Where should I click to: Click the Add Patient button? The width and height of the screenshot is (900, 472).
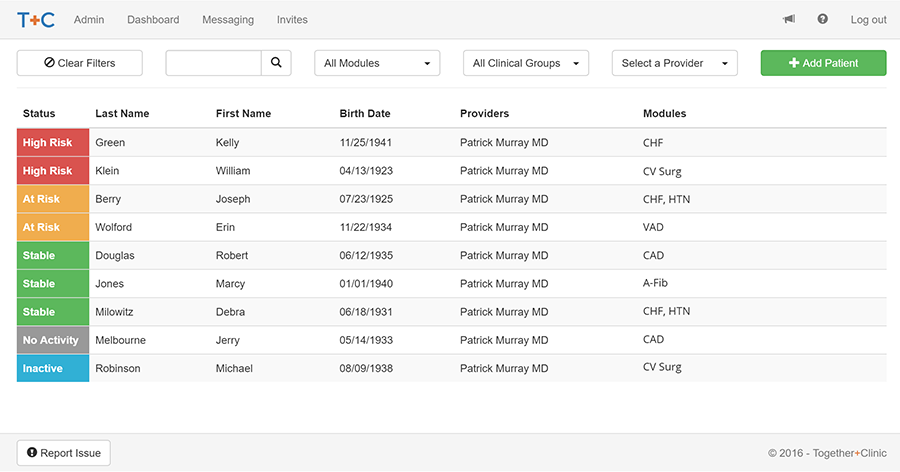[823, 63]
